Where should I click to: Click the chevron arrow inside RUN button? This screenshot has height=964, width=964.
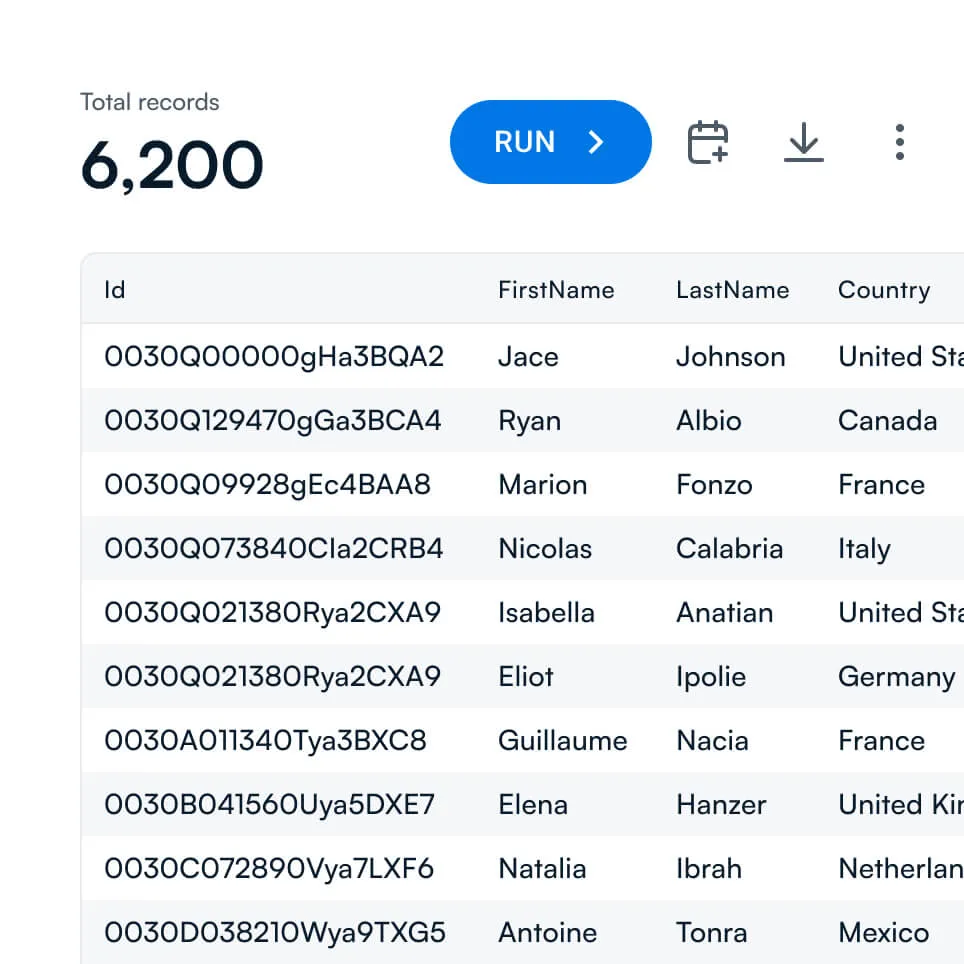click(595, 142)
